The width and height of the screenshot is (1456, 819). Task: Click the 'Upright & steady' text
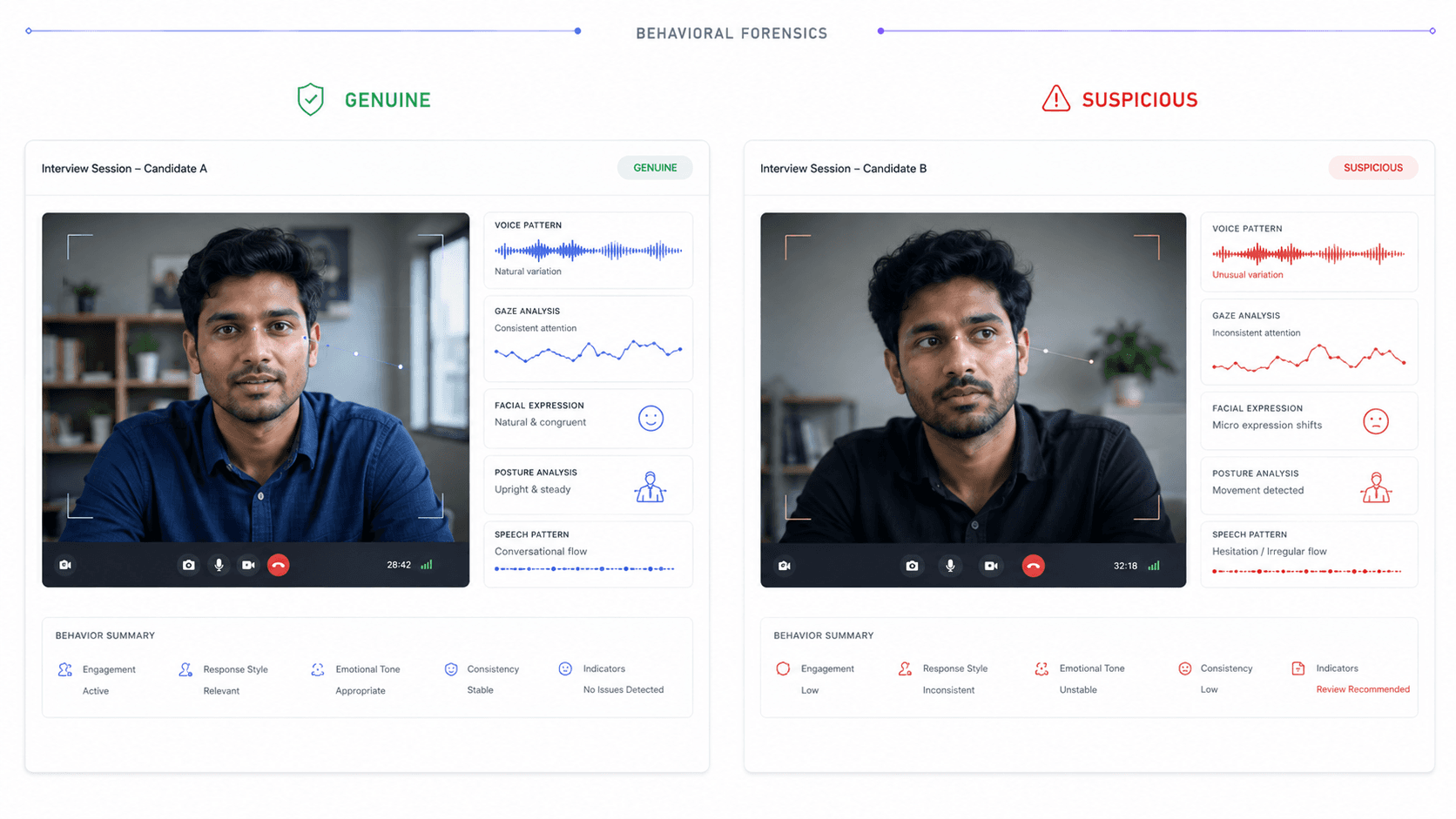pos(533,489)
